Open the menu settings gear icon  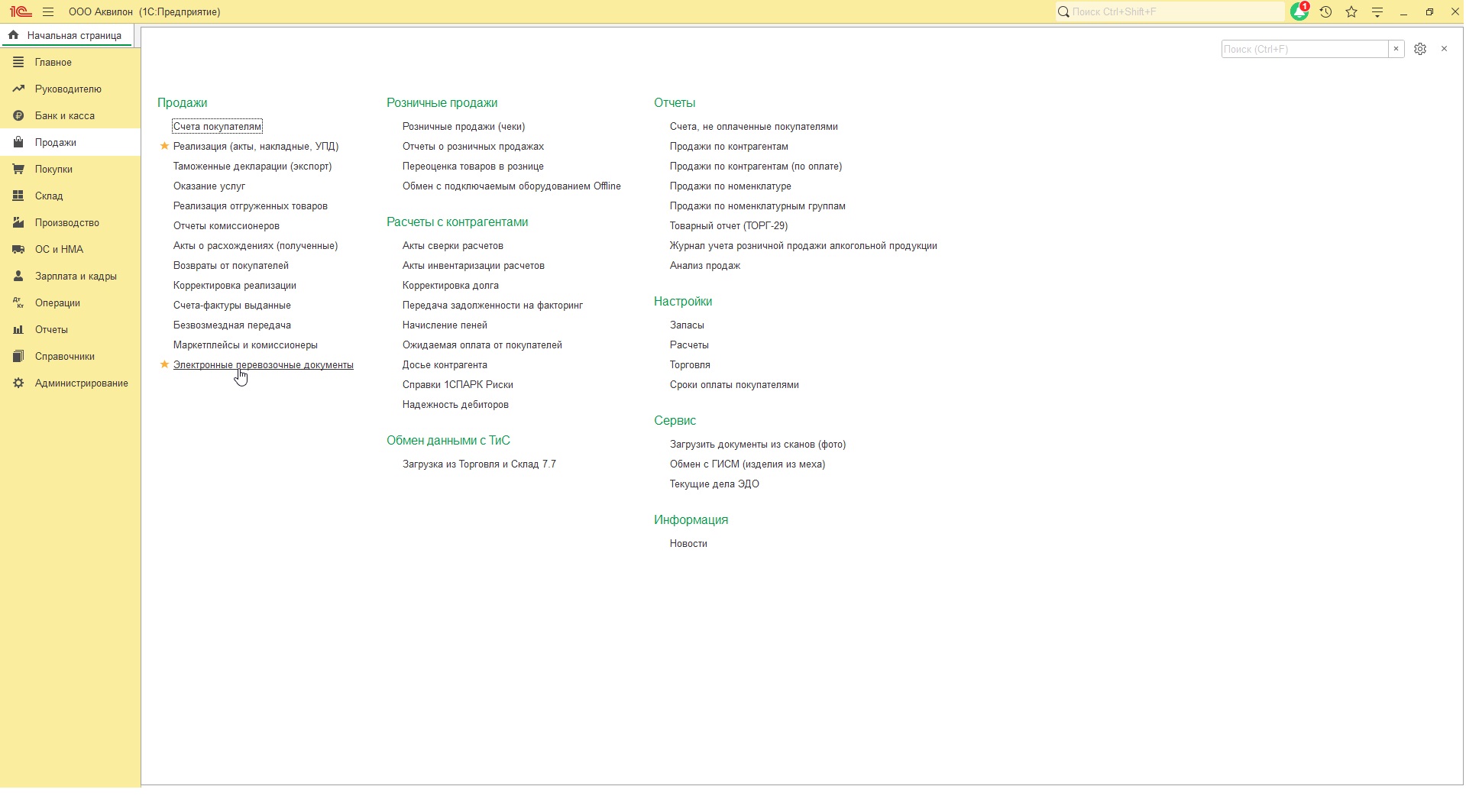pos(1420,49)
